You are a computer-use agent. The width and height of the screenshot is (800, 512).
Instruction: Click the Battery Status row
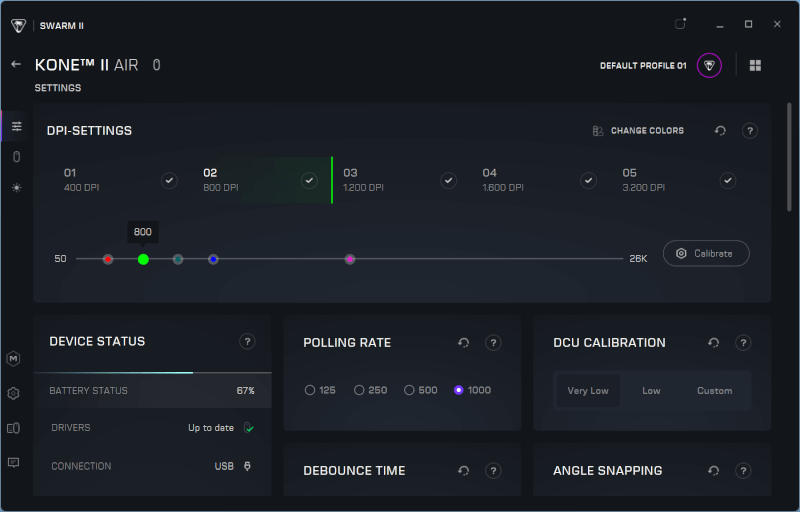pos(153,391)
